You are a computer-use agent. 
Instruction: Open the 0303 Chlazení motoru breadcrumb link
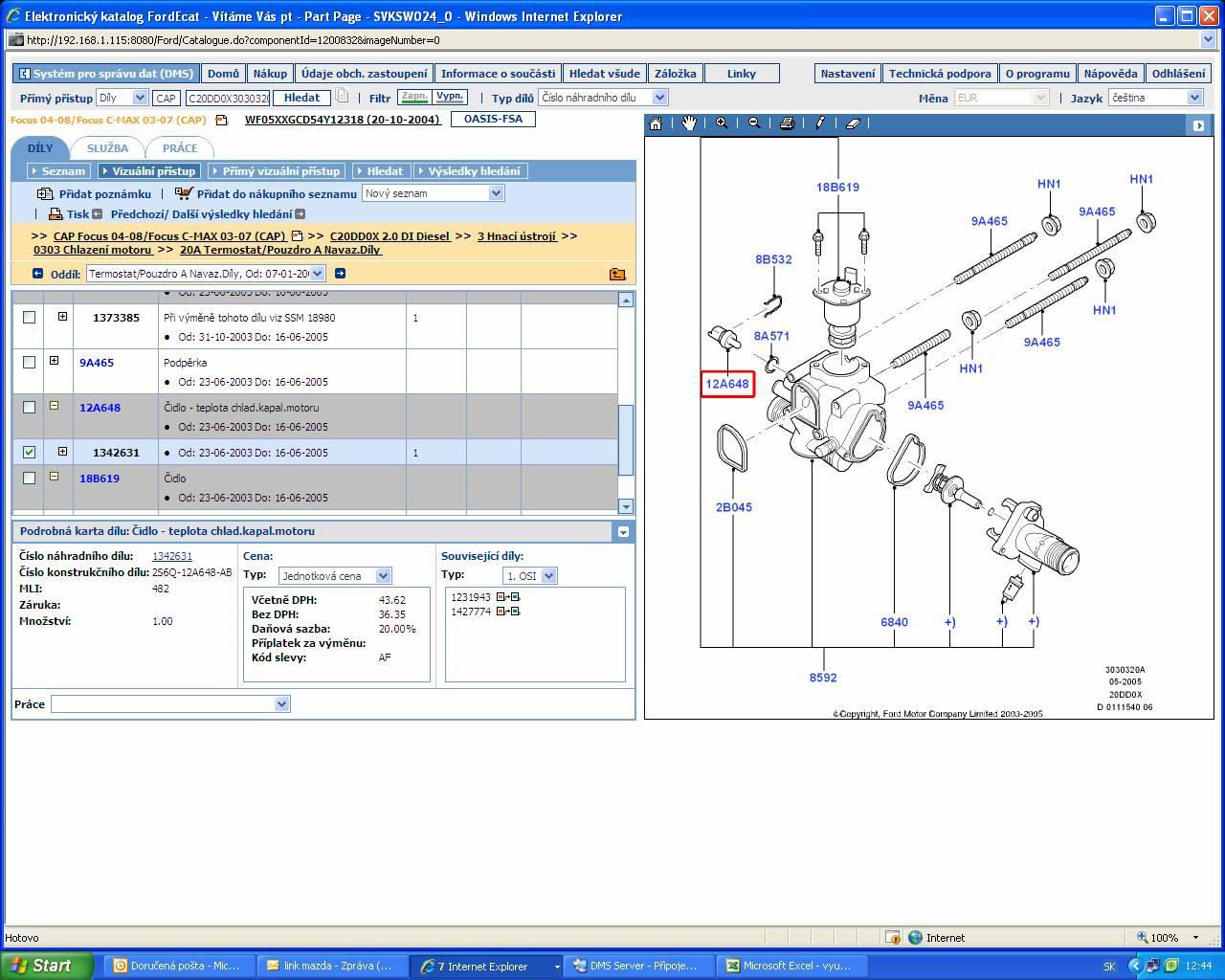[93, 250]
